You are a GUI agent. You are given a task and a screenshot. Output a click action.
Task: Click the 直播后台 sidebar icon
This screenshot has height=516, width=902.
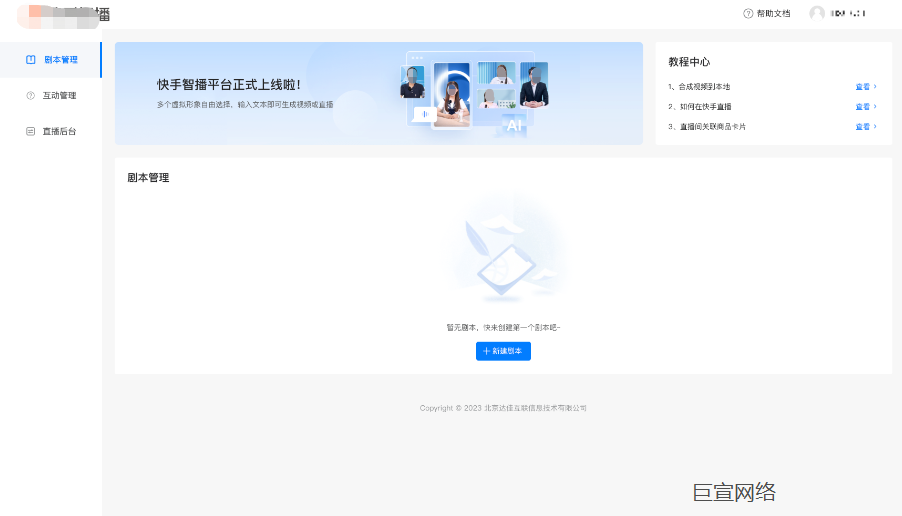30,131
